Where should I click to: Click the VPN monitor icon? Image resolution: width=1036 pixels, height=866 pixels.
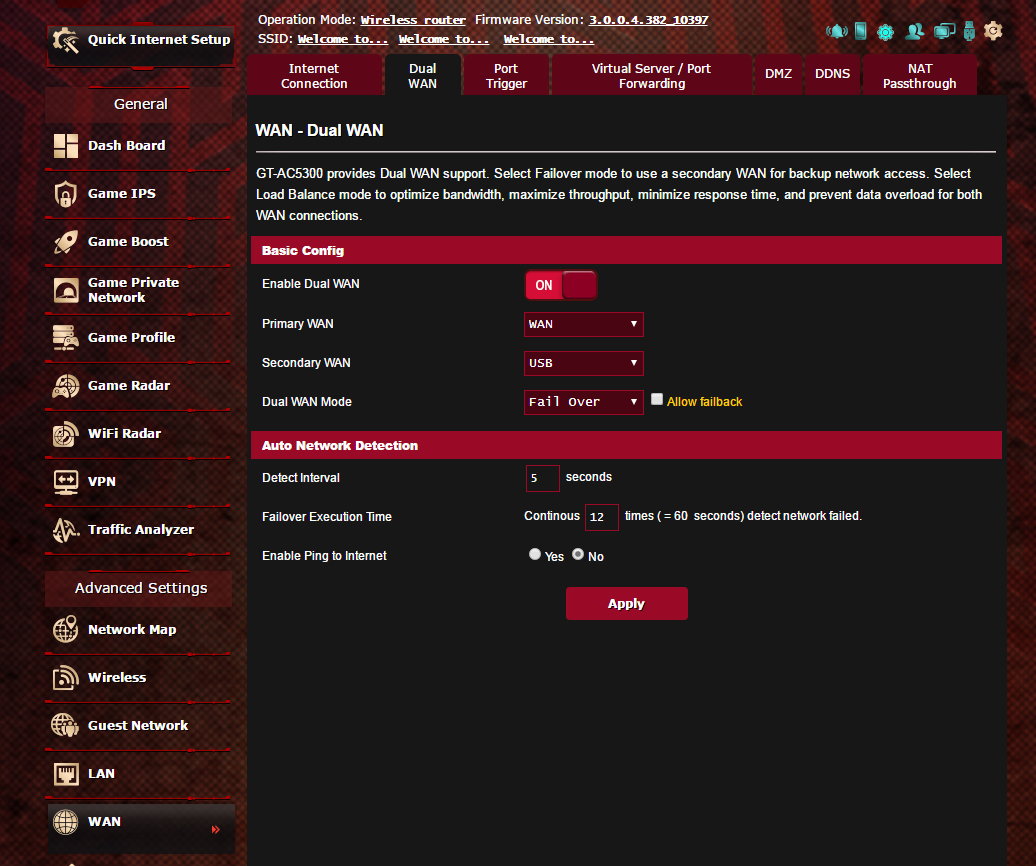(x=65, y=482)
